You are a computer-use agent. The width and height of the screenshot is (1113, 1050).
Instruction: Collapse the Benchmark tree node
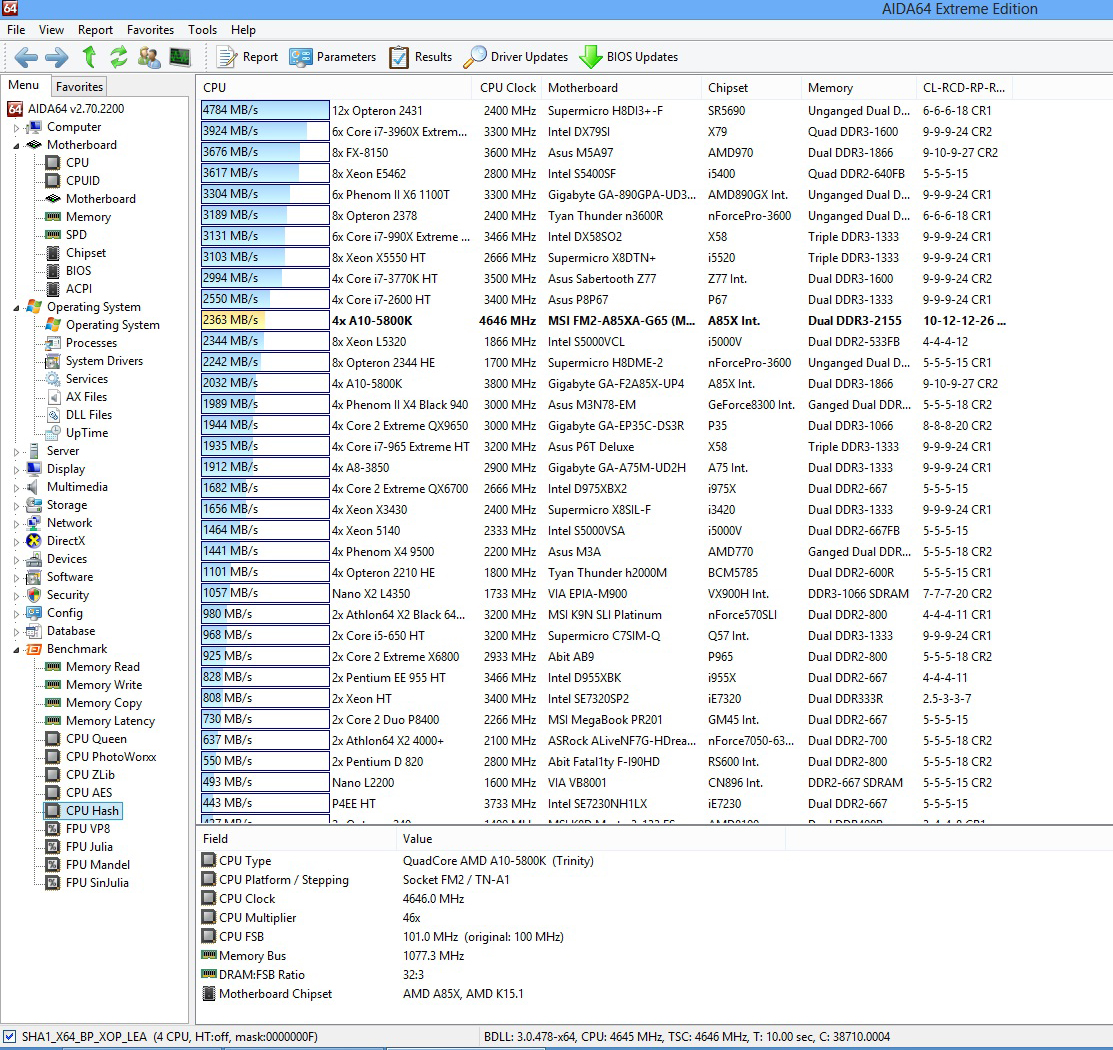[16, 650]
